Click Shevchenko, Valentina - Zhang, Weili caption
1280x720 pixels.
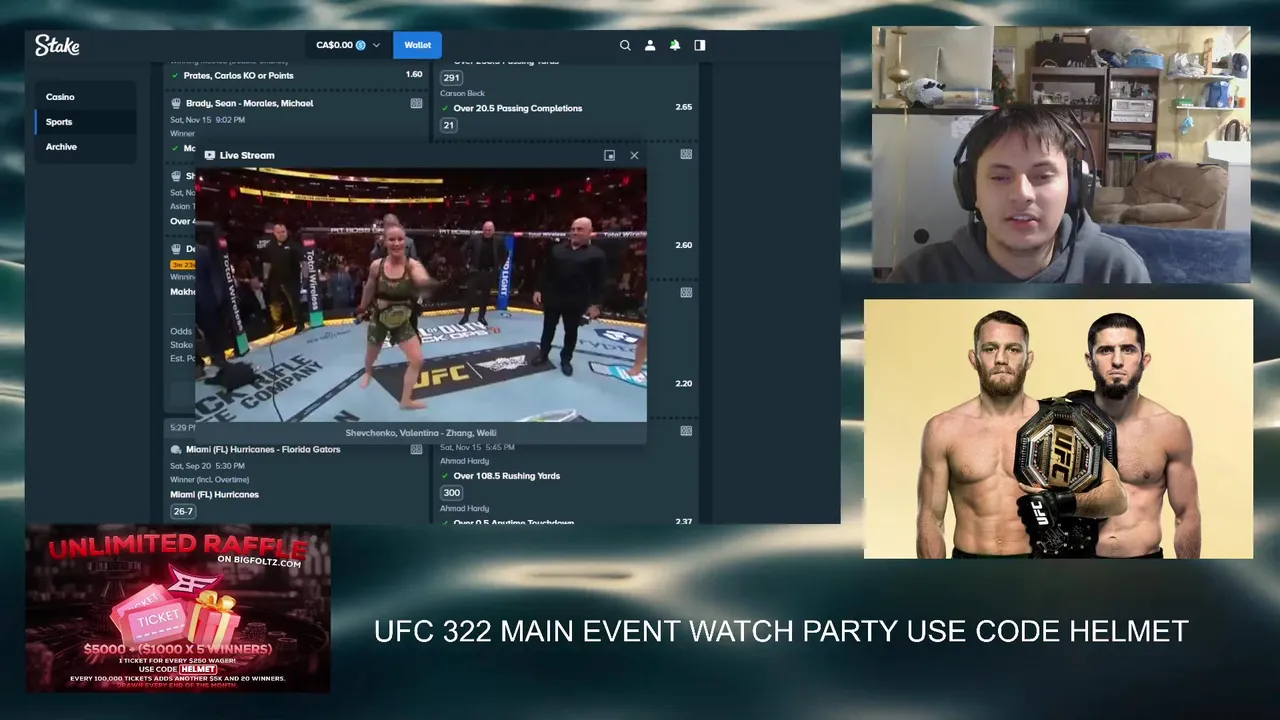tap(421, 433)
